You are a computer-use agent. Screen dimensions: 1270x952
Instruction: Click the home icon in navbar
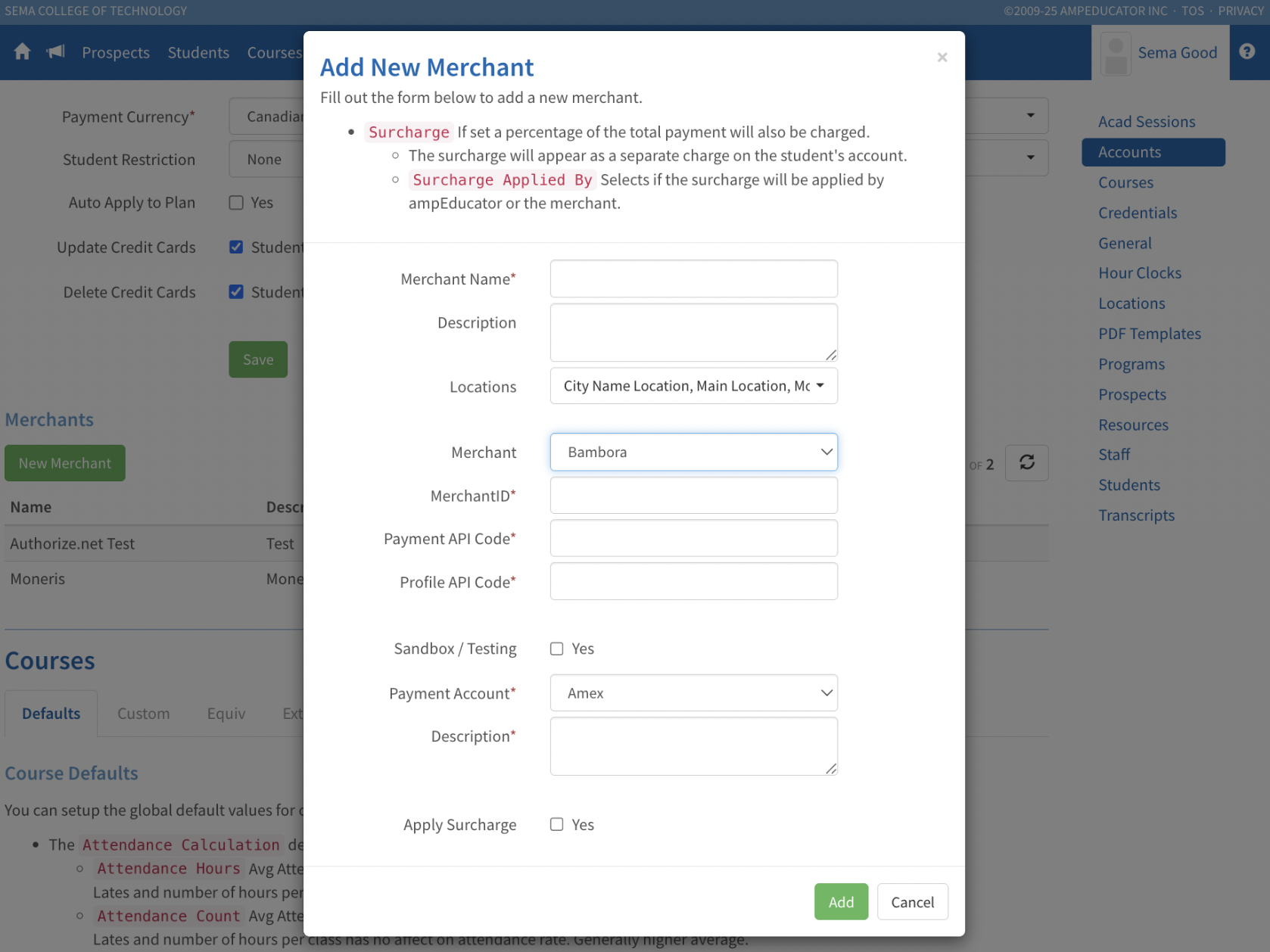22,52
